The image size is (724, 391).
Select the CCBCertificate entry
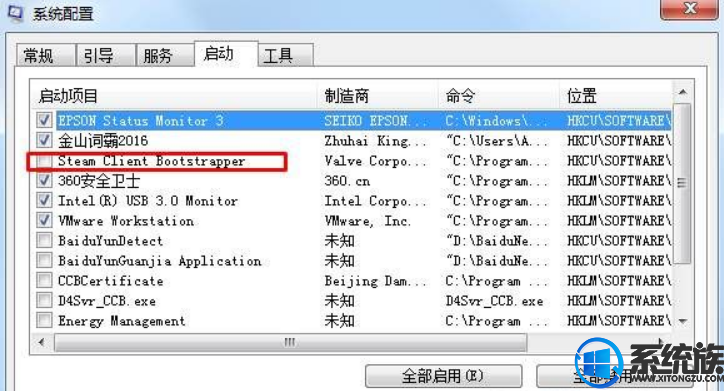coord(111,281)
